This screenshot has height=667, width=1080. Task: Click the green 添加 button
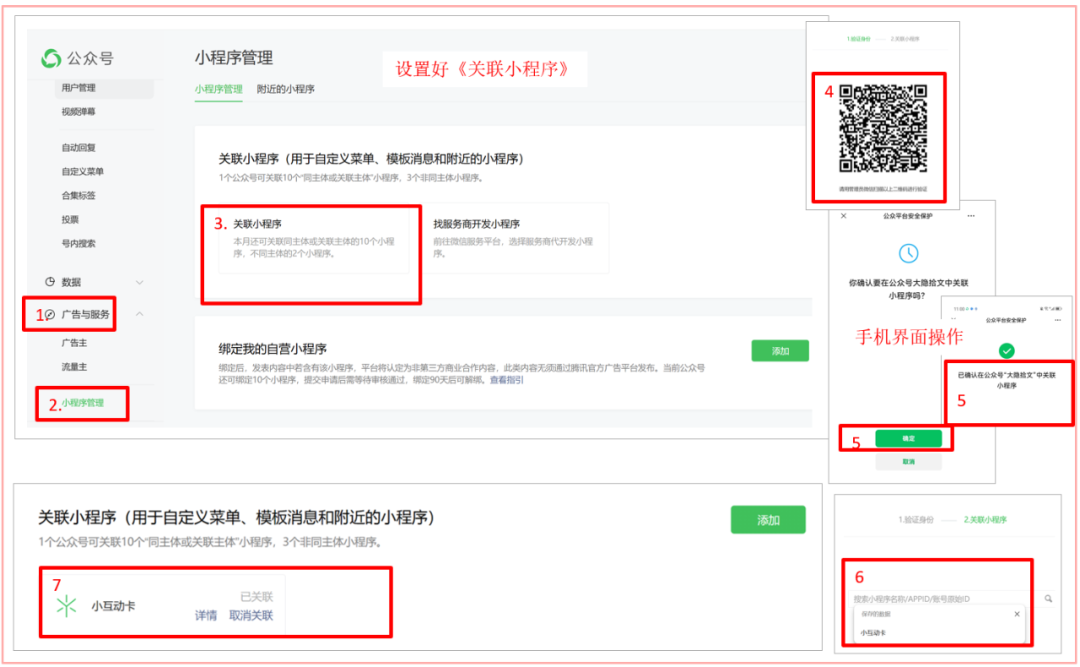[x=780, y=349]
